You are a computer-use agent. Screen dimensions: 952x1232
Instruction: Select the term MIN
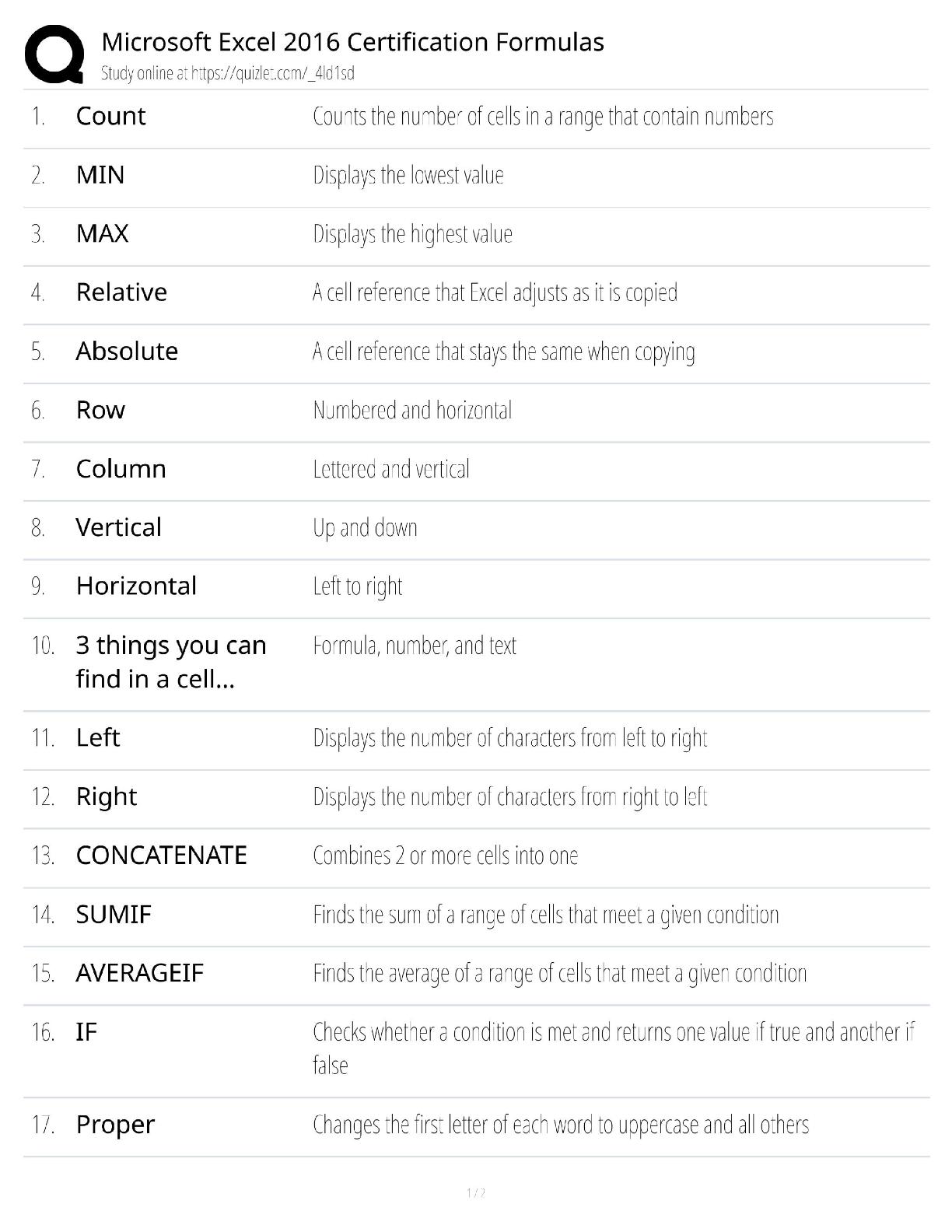[100, 175]
